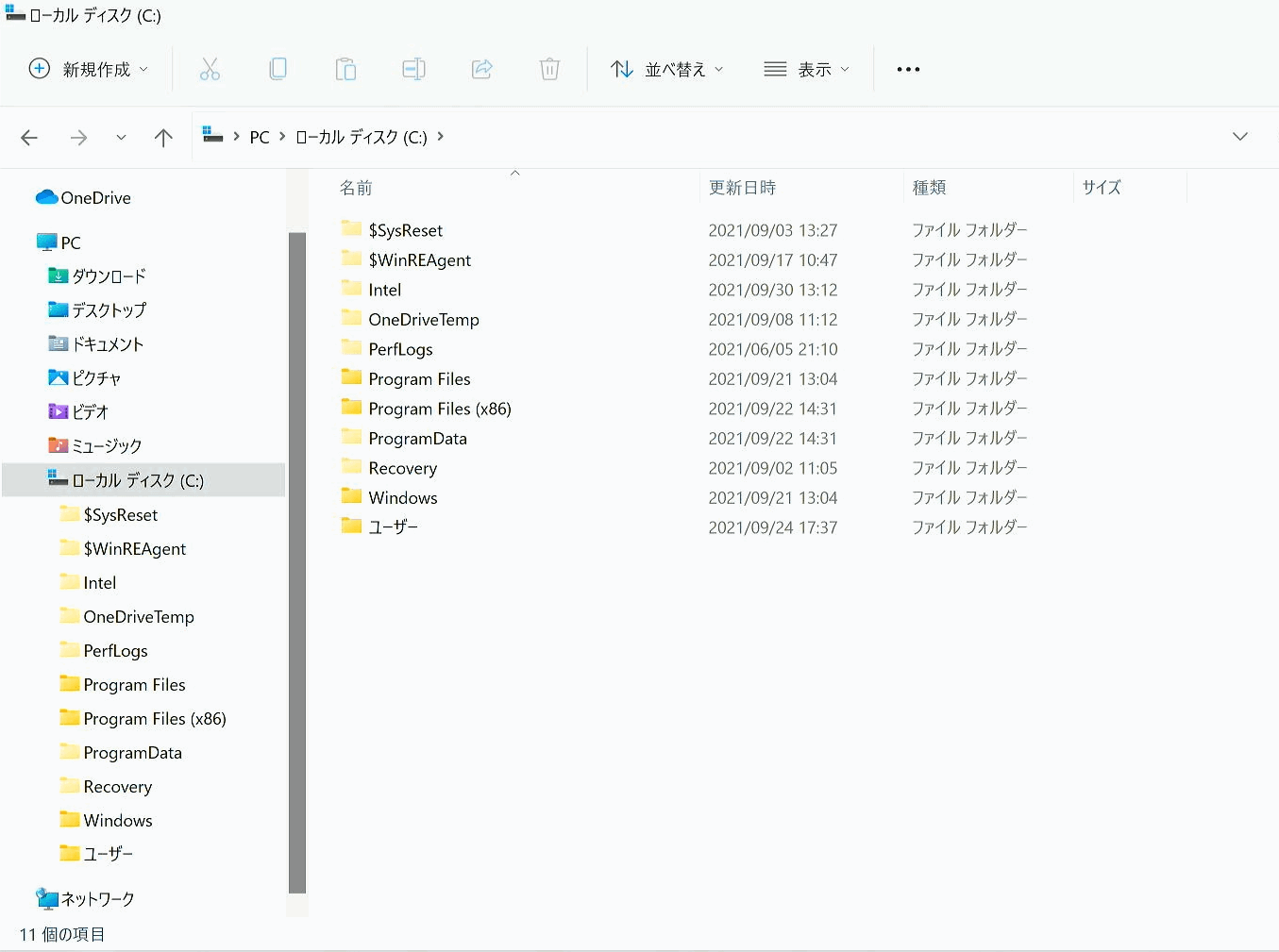Expand chevron before PC in breadcrumb
Viewport: 1279px width, 952px height.
coord(236,137)
